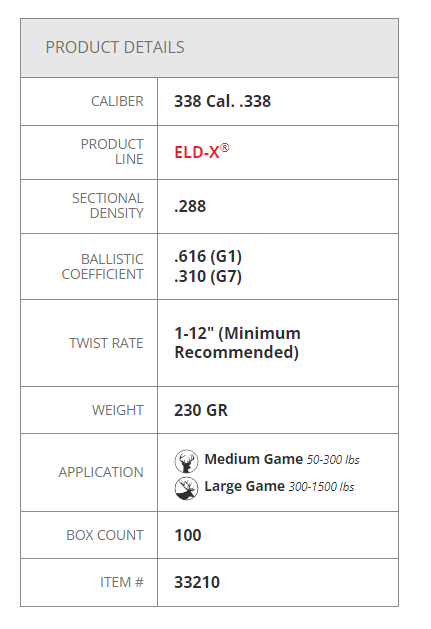Viewport: 431px width, 629px height.
Task: Click the 230 GR weight value
Action: pos(201,410)
